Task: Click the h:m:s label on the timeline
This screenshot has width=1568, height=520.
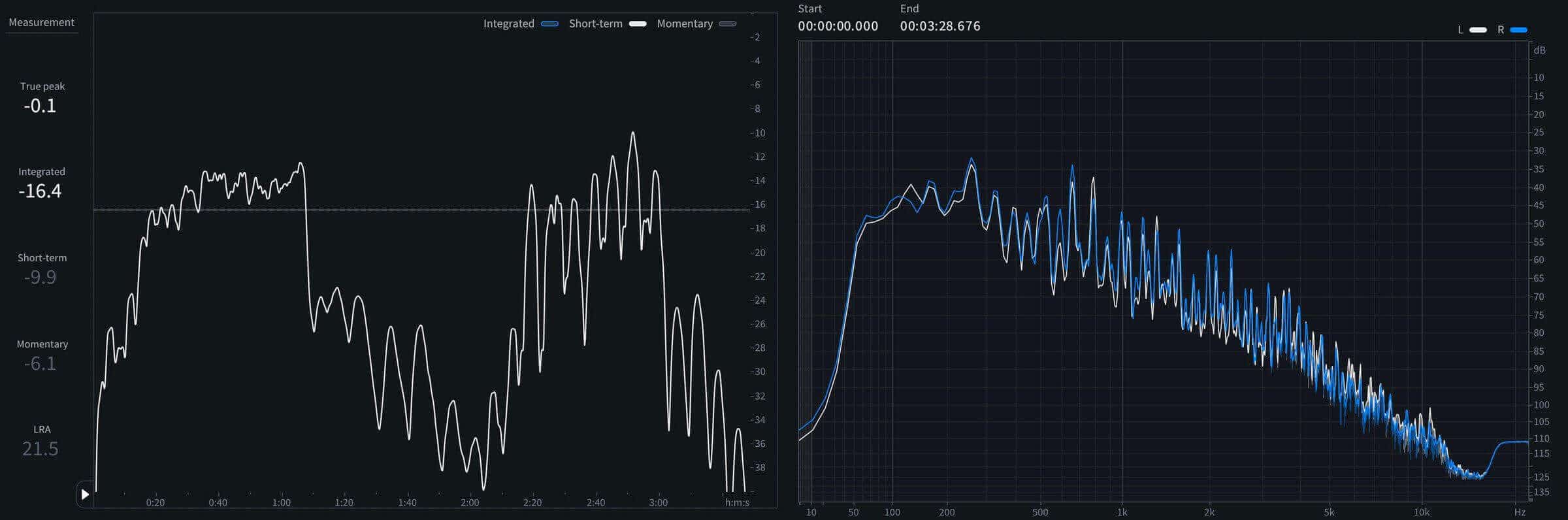Action: [737, 503]
